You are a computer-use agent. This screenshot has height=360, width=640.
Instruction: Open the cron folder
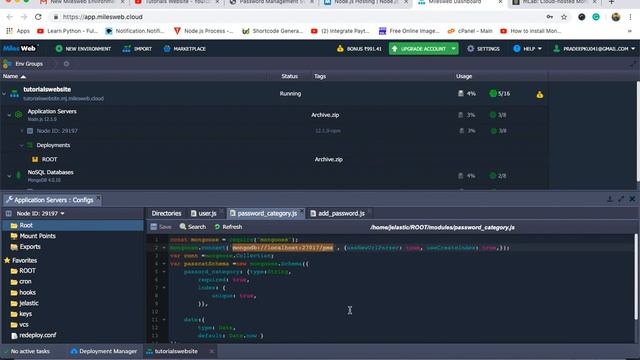25,282
